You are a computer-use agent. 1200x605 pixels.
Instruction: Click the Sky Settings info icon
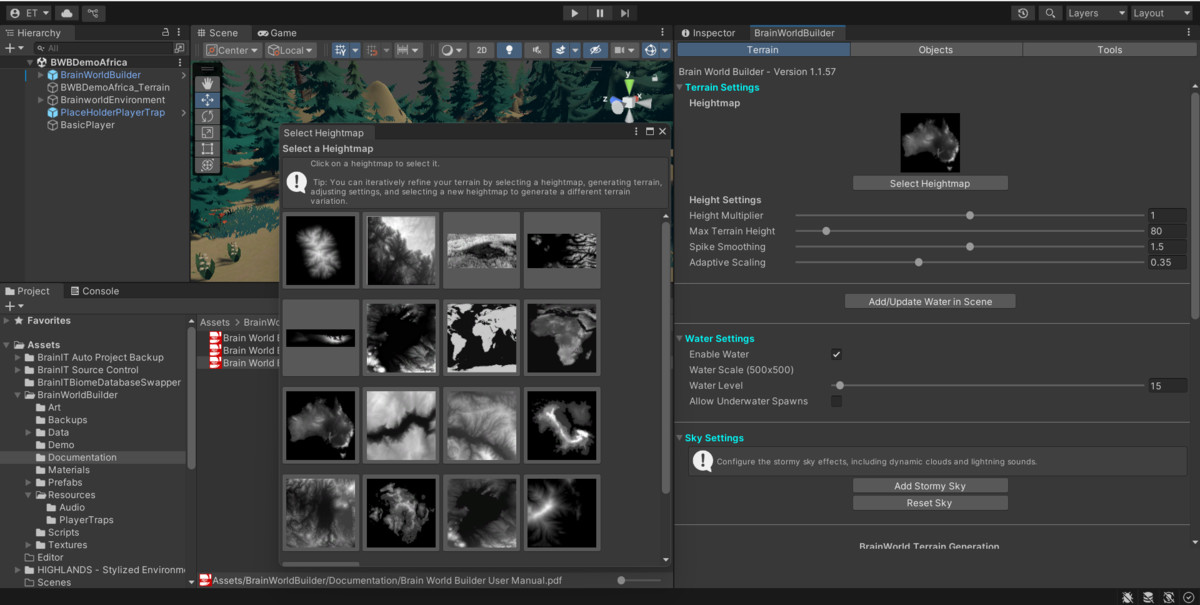pos(702,461)
